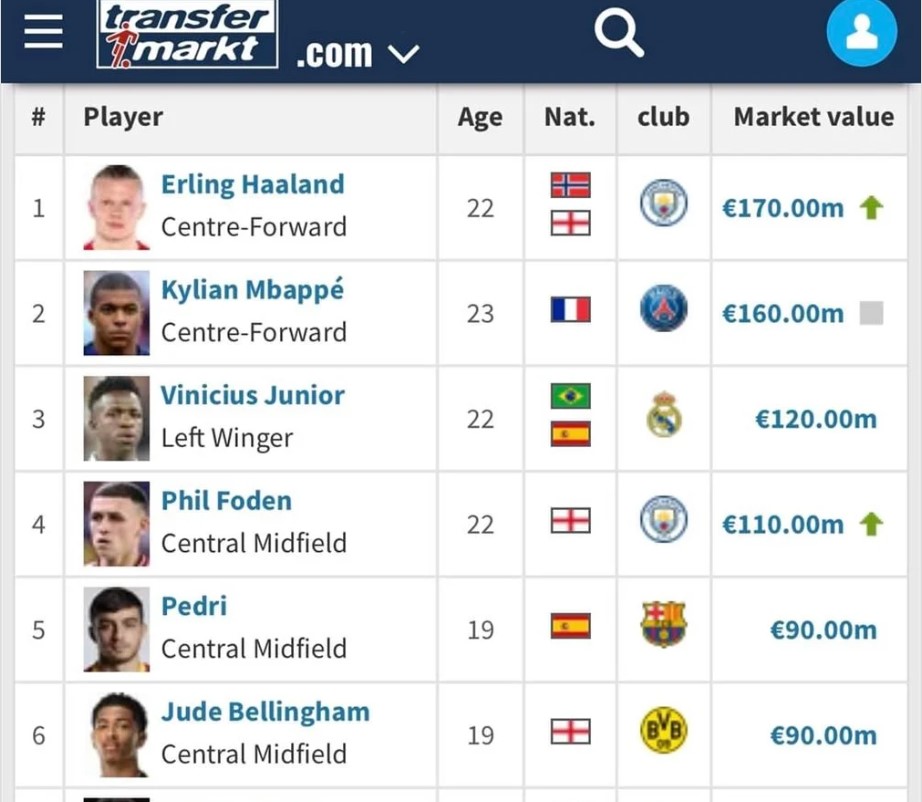The width and height of the screenshot is (922, 802).
Task: Open the hamburger menu
Action: click(x=43, y=32)
